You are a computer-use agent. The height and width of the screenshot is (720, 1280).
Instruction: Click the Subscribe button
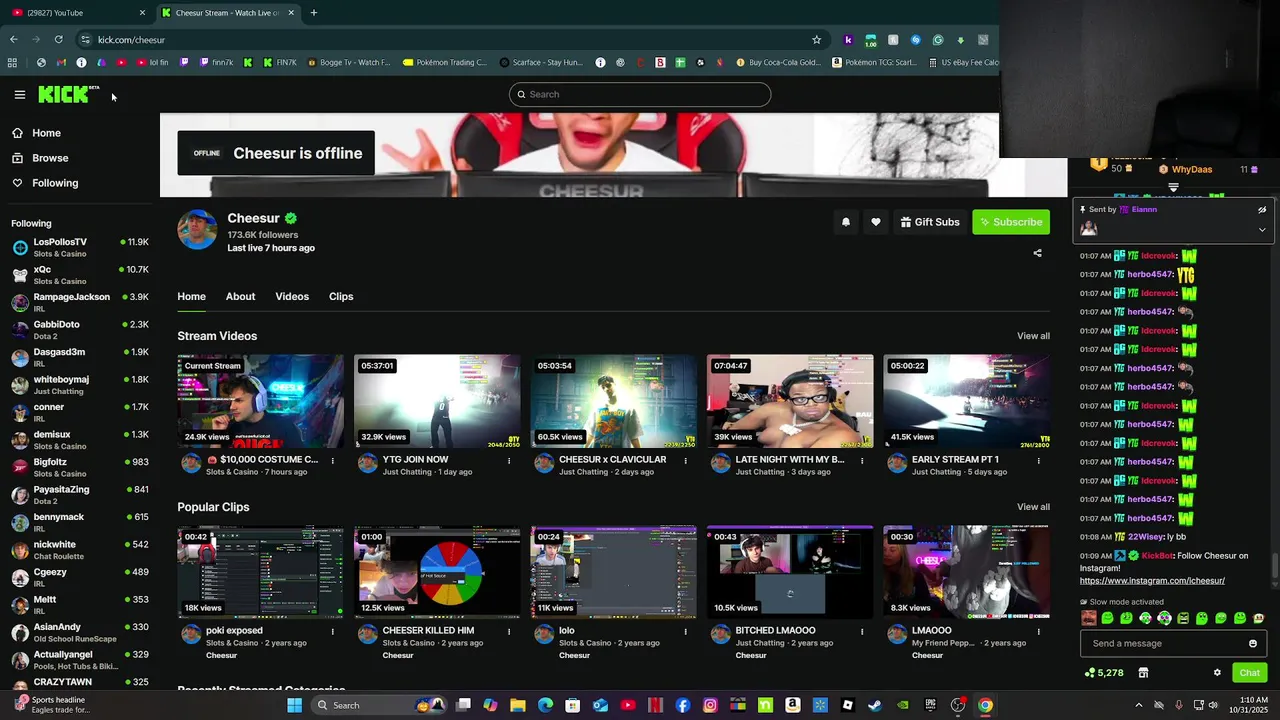tap(1011, 222)
